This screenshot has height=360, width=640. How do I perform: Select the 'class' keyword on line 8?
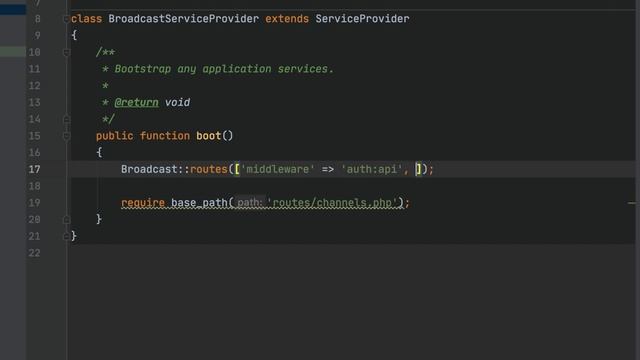[x=86, y=19]
